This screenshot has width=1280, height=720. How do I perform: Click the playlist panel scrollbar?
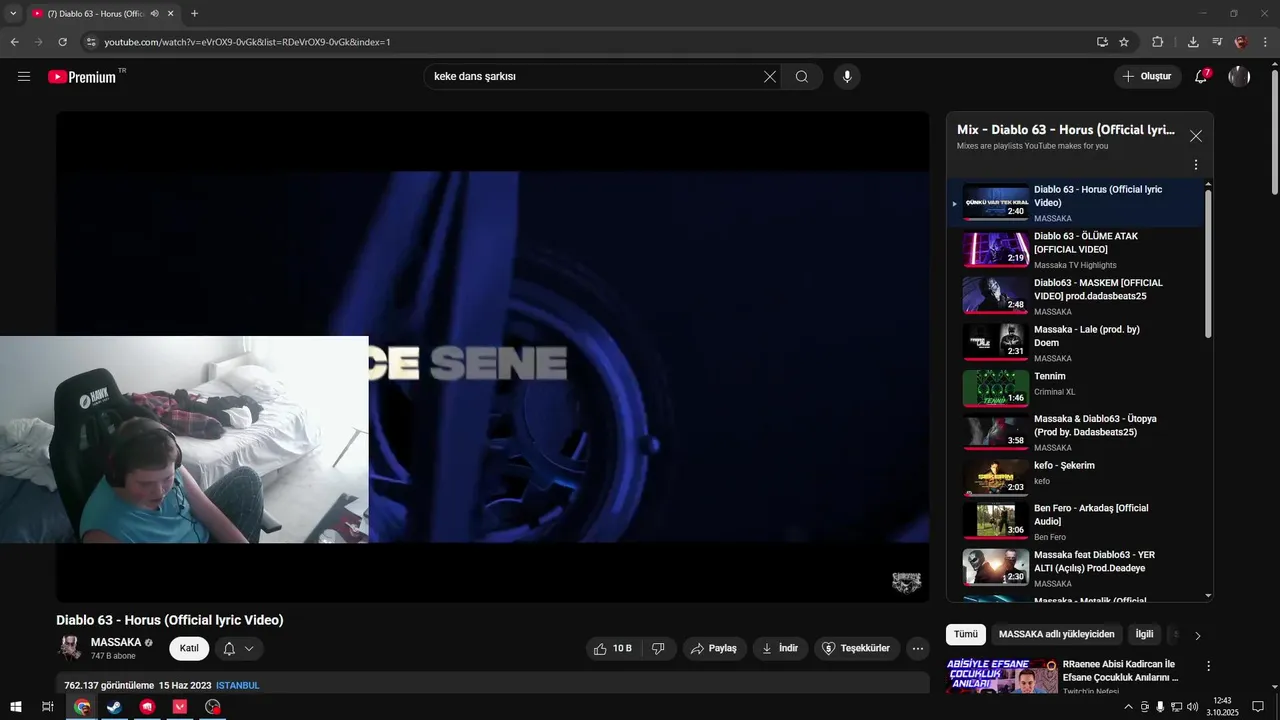click(1208, 265)
